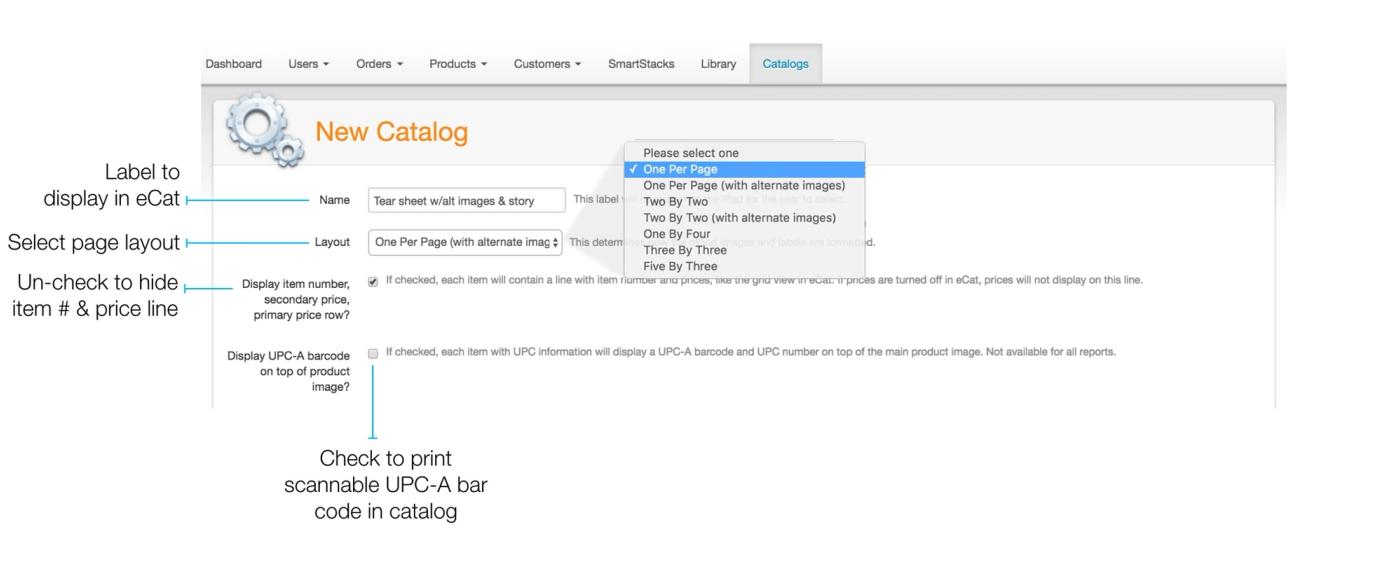Choose 'One Per Page' layout option
Viewport: 1400px width, 574px height.
point(744,169)
